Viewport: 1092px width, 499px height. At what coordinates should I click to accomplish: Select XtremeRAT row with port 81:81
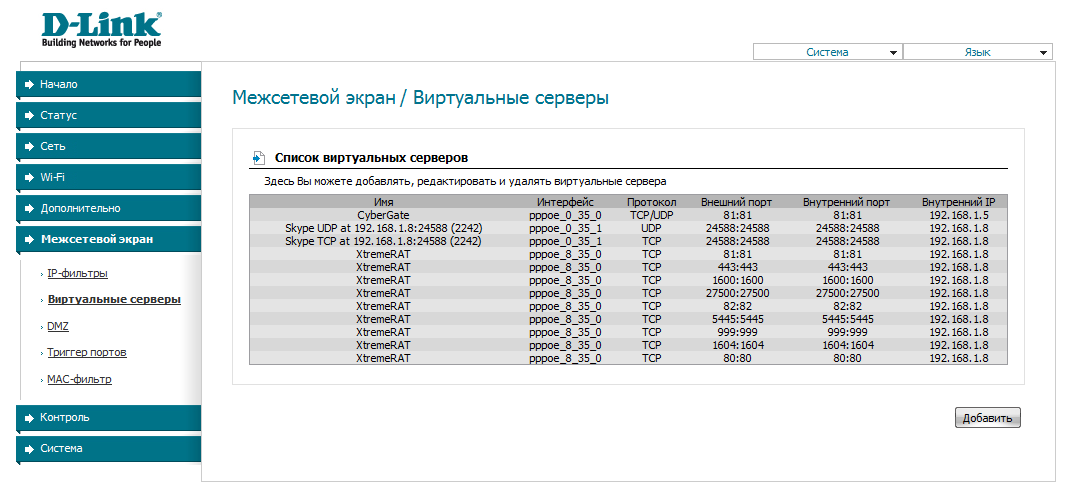point(628,254)
